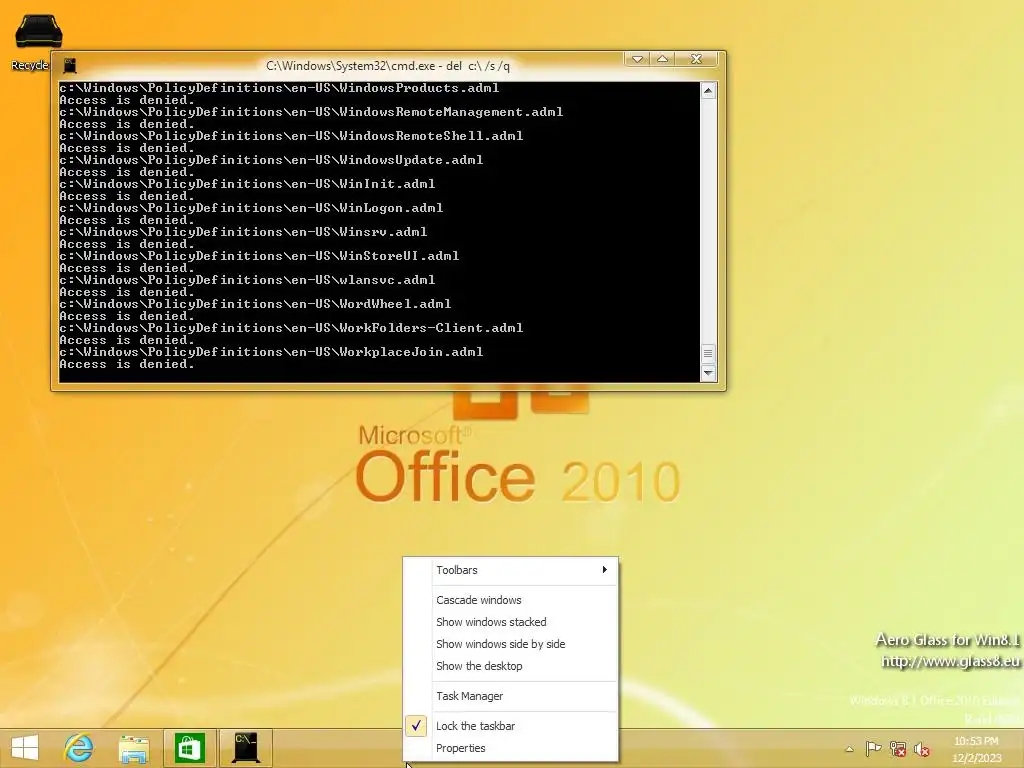
Task: Click the cmd.exe window title text
Action: (388, 66)
